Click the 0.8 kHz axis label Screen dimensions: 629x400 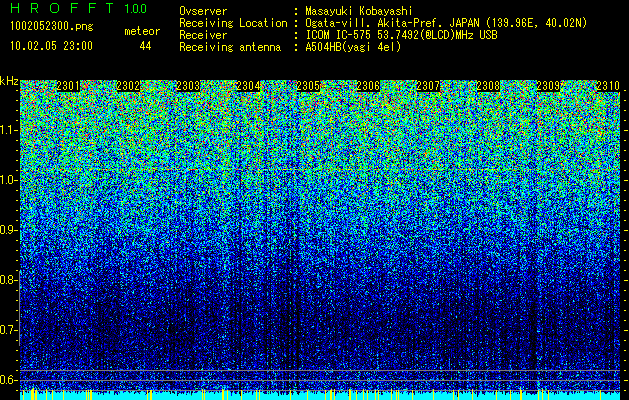[9, 280]
